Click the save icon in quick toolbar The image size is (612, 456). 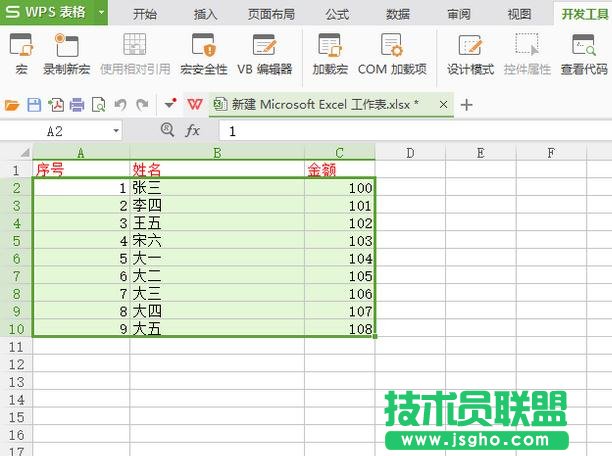[x=34, y=104]
